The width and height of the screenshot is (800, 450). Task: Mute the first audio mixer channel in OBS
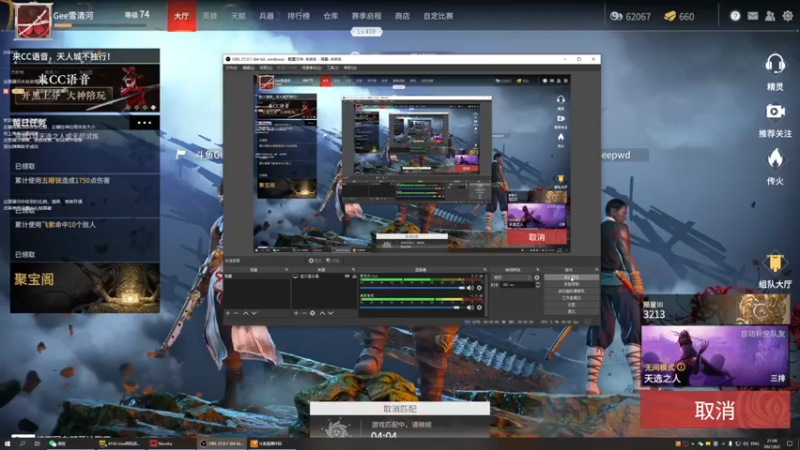tap(470, 288)
